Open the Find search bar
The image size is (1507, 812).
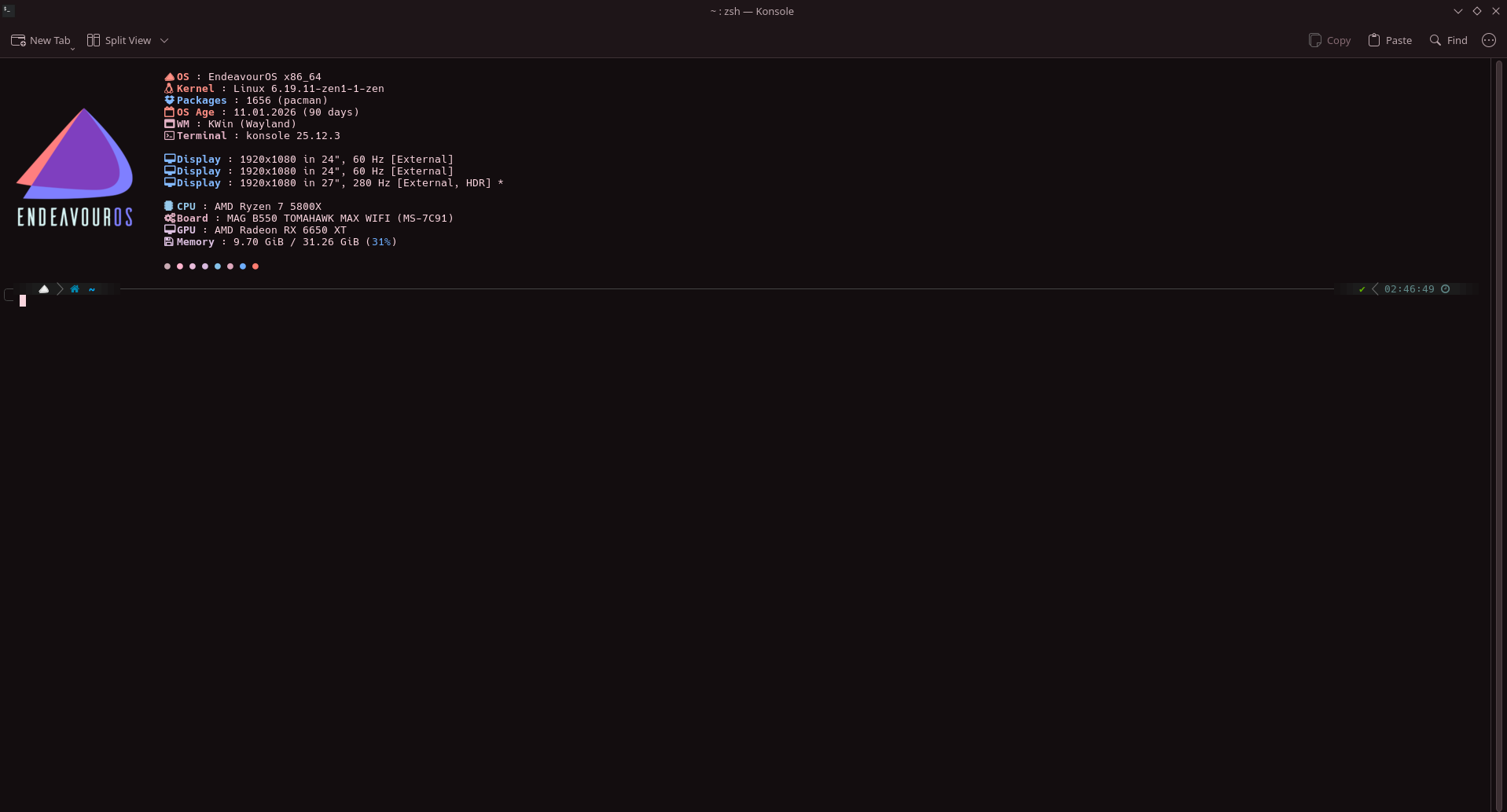point(1448,40)
